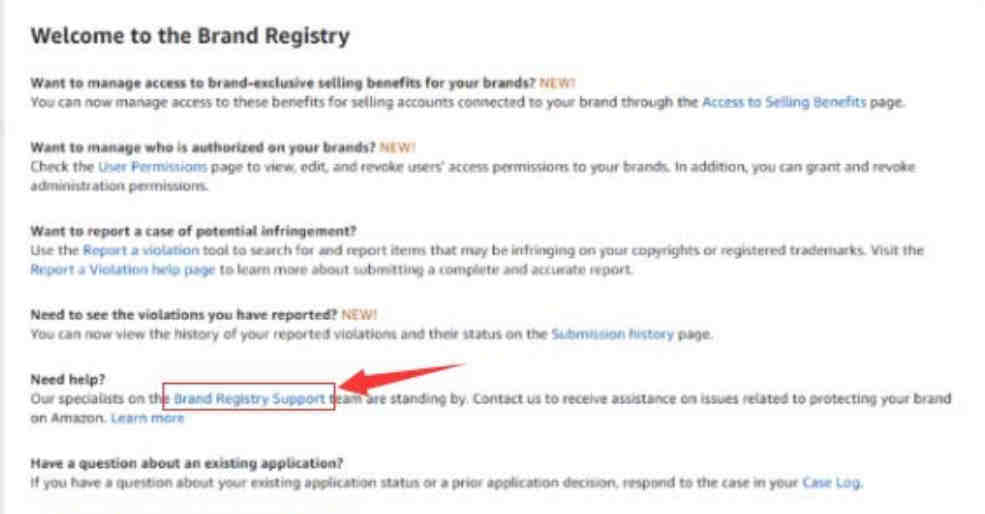Click the Welcome to the Brand Registry heading

(x=190, y=35)
